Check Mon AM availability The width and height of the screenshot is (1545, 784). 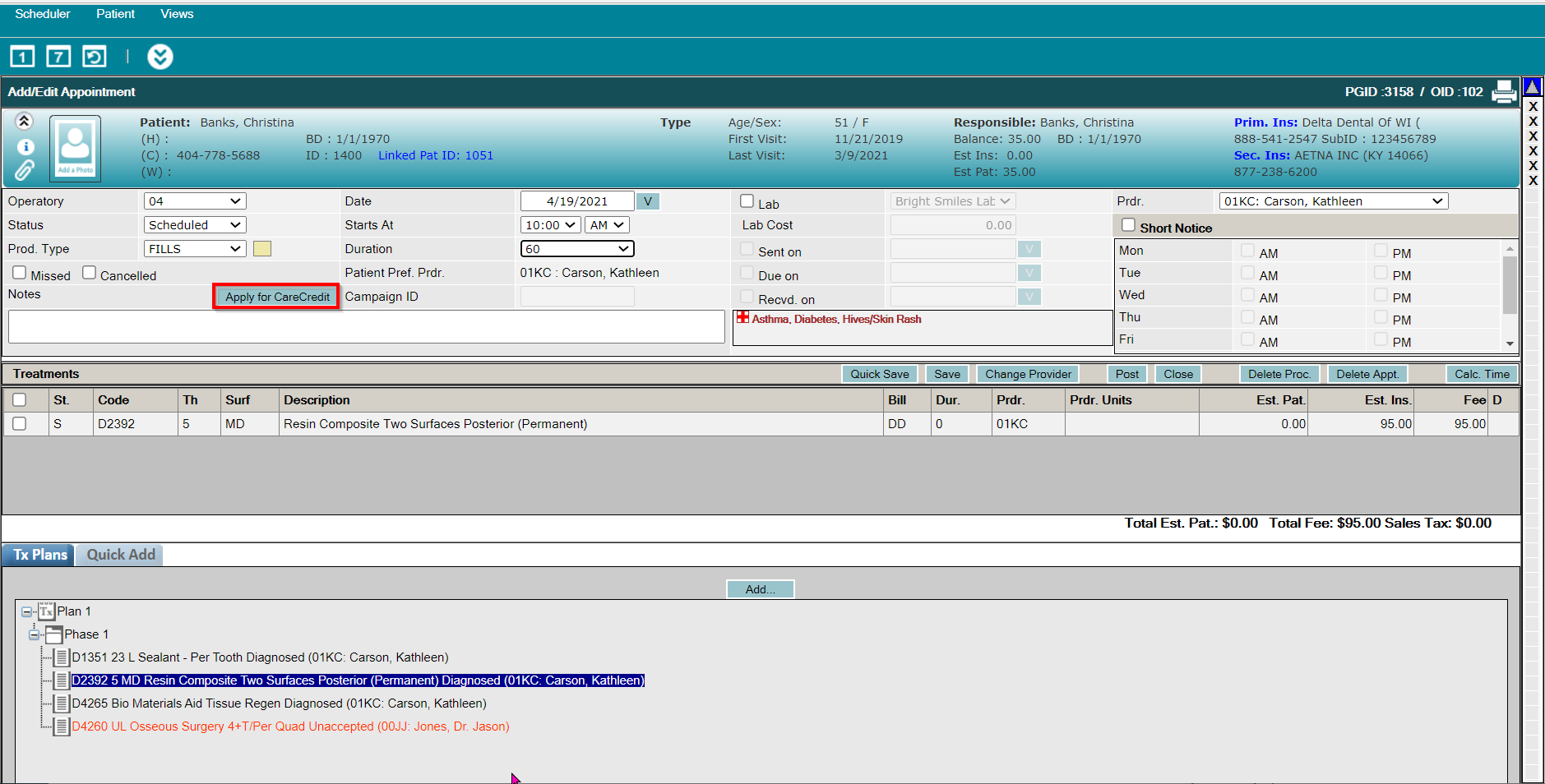tap(1248, 251)
